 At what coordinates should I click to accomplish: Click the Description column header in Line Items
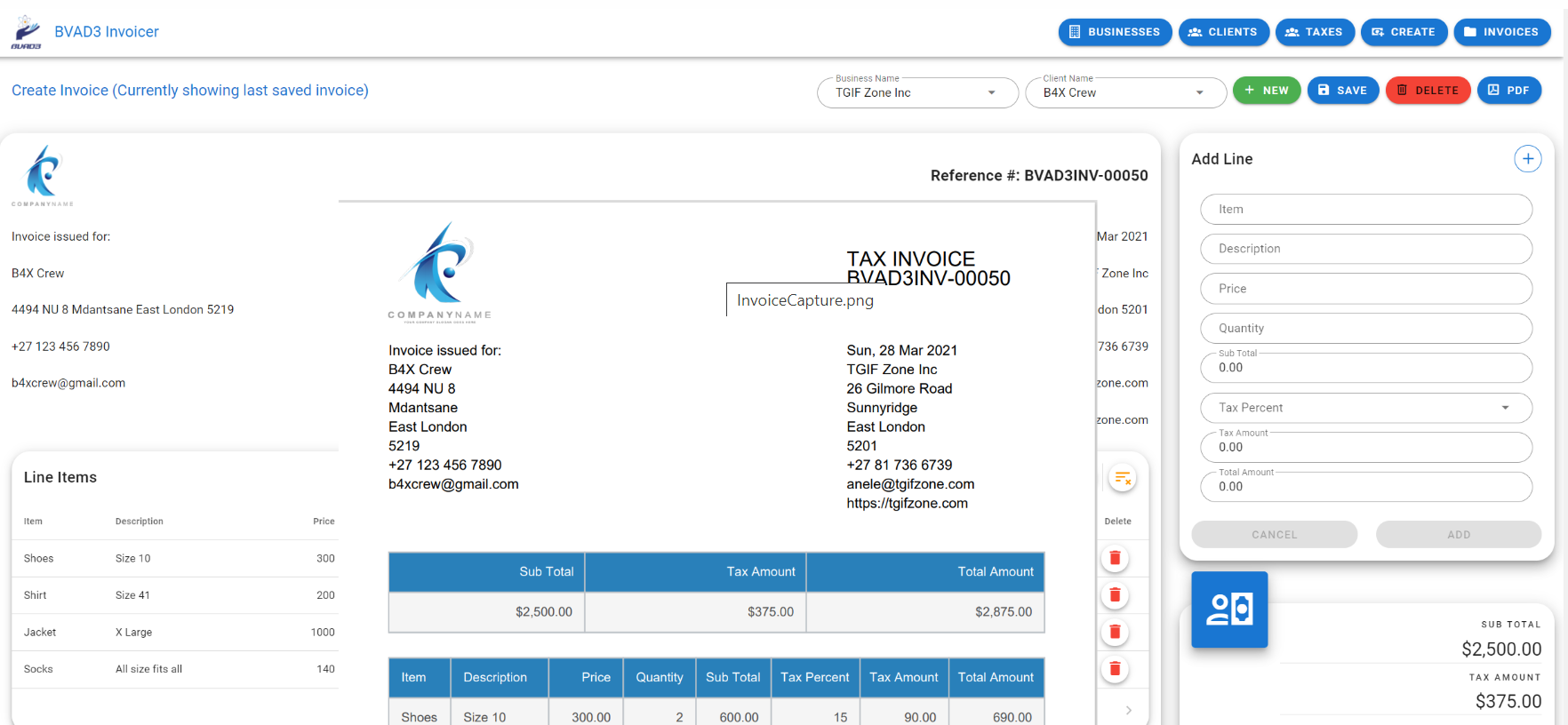click(140, 522)
